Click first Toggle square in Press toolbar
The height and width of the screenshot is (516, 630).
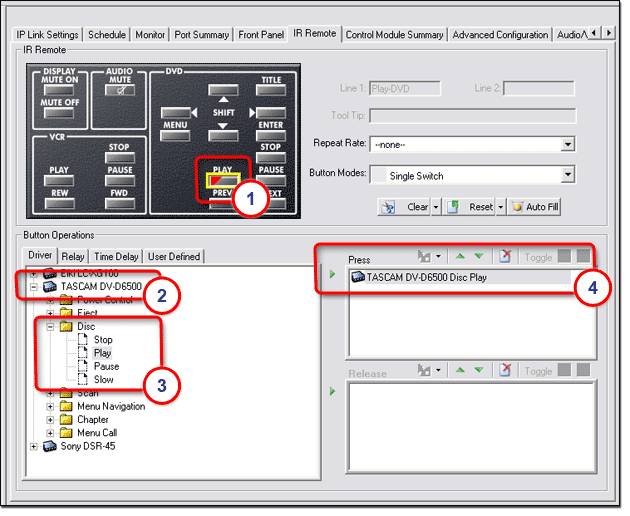[x=565, y=257]
